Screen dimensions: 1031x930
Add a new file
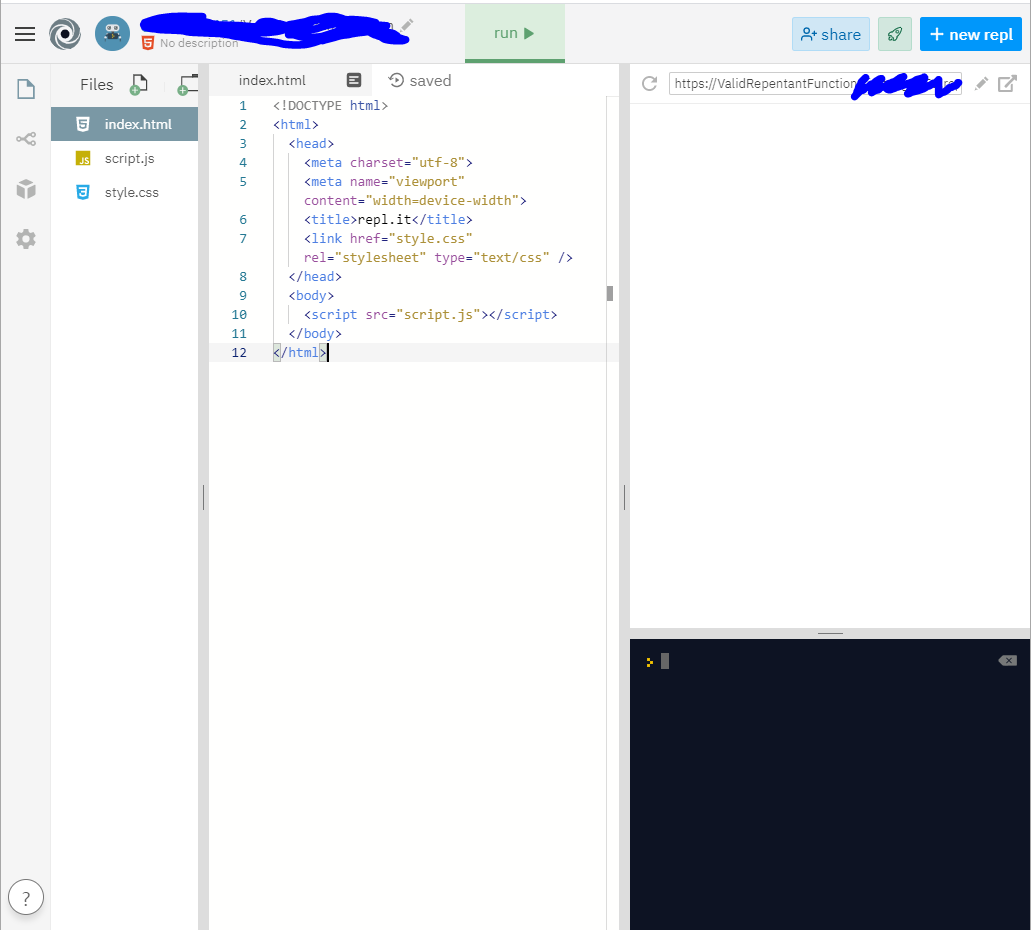point(139,85)
